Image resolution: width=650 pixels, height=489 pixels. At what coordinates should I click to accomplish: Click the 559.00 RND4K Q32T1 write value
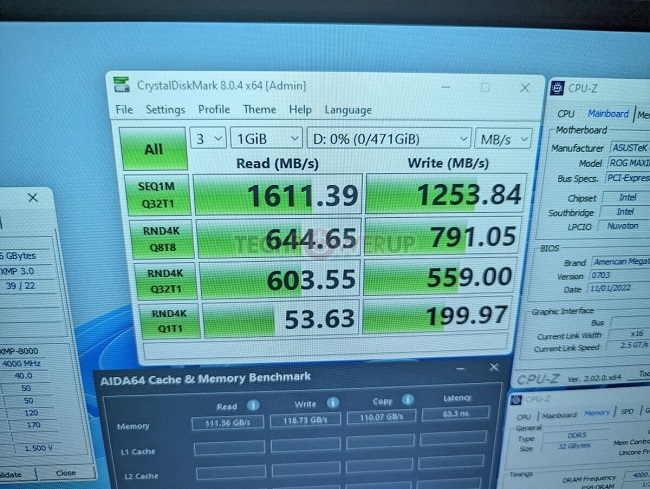pyautogui.click(x=440, y=277)
